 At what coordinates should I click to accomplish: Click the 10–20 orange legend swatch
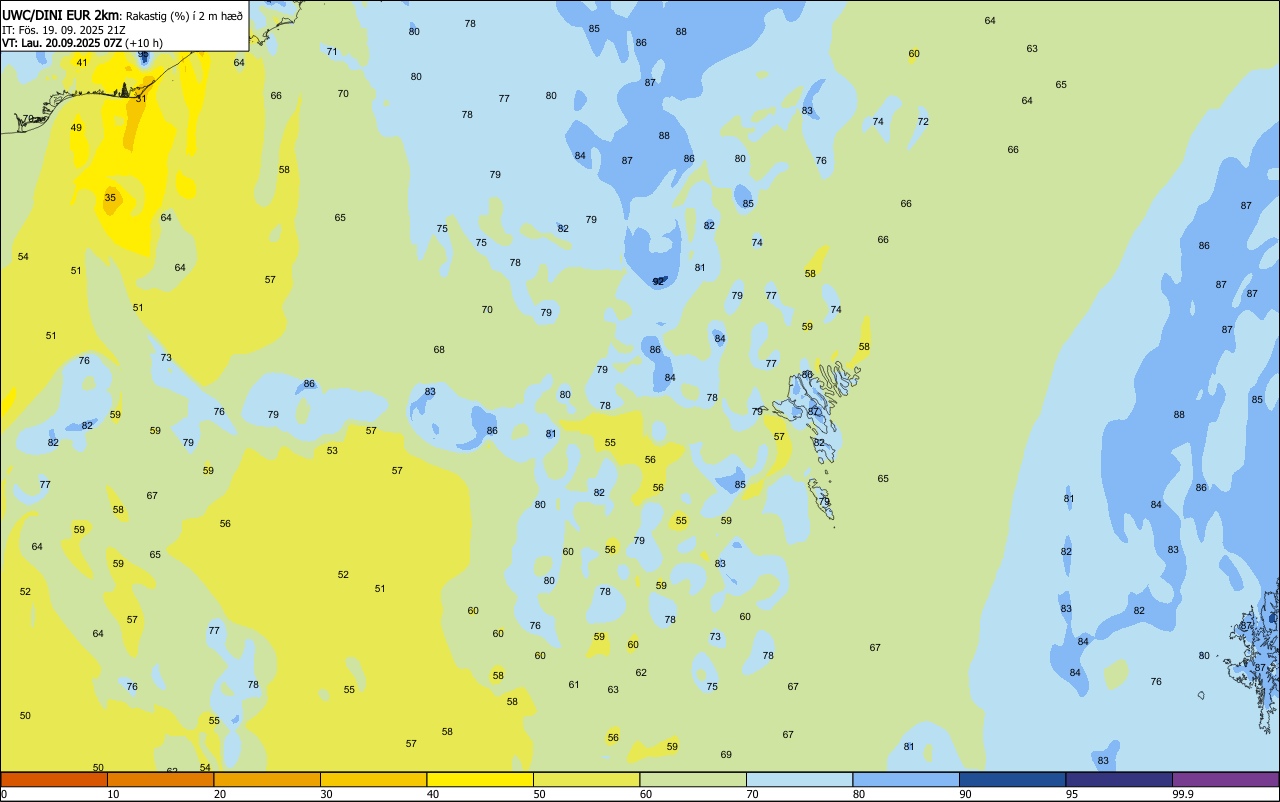[160, 779]
